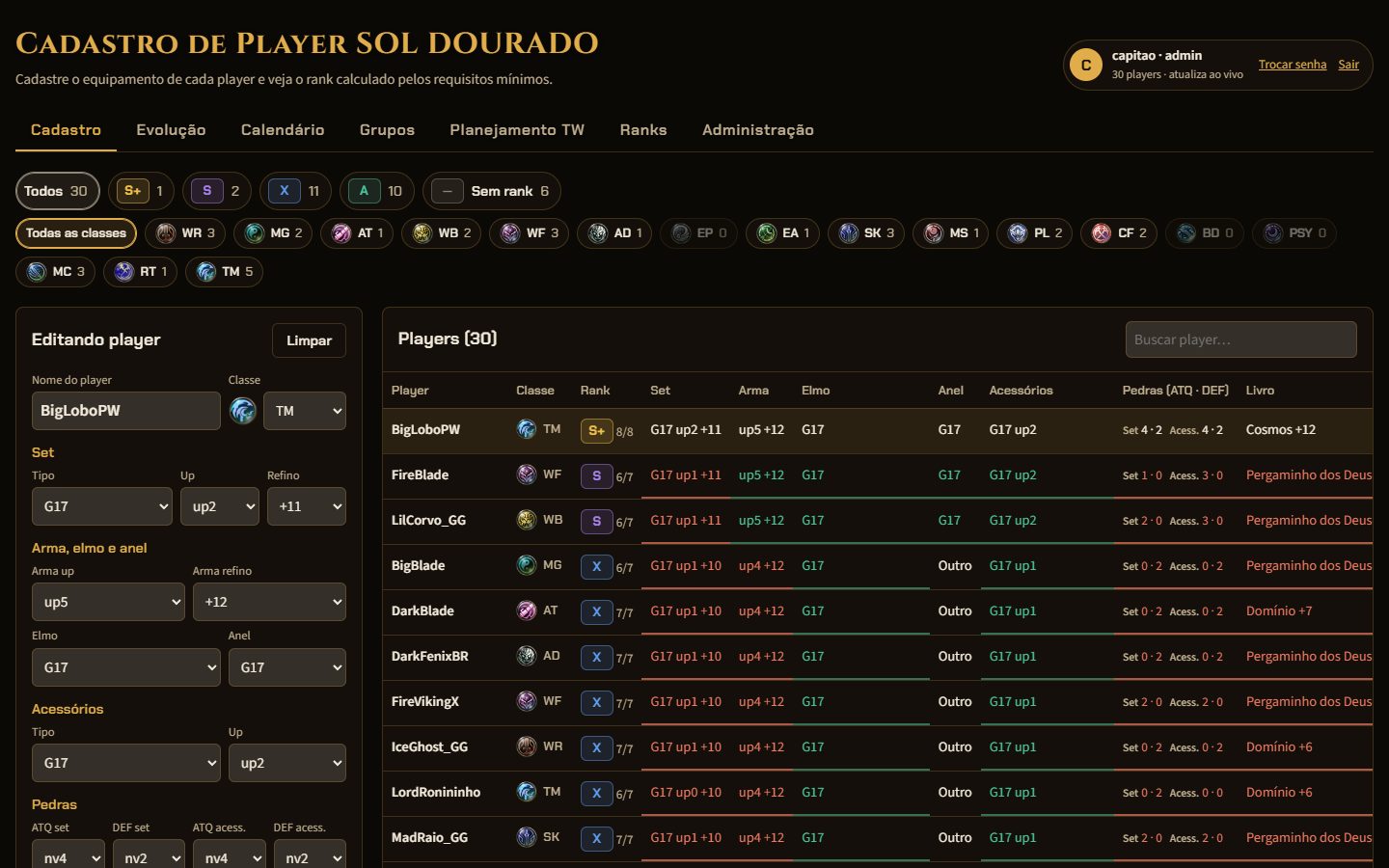Open the Classe dropdown in the edit form
The image size is (1389, 868).
point(305,411)
